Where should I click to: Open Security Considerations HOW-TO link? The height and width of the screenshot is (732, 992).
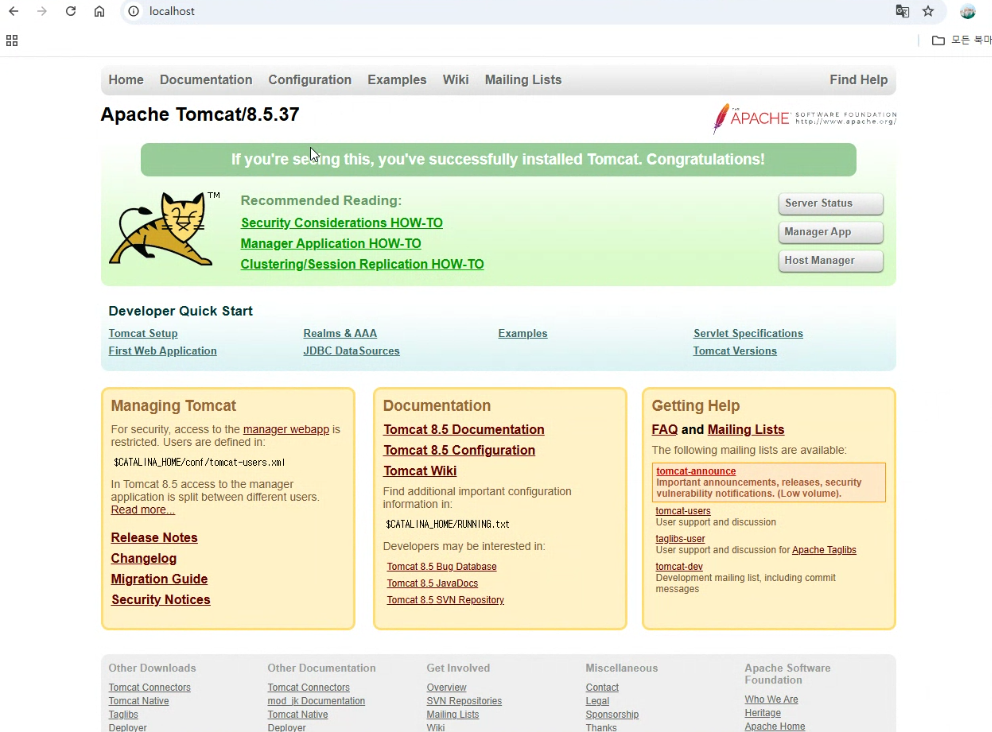click(342, 223)
